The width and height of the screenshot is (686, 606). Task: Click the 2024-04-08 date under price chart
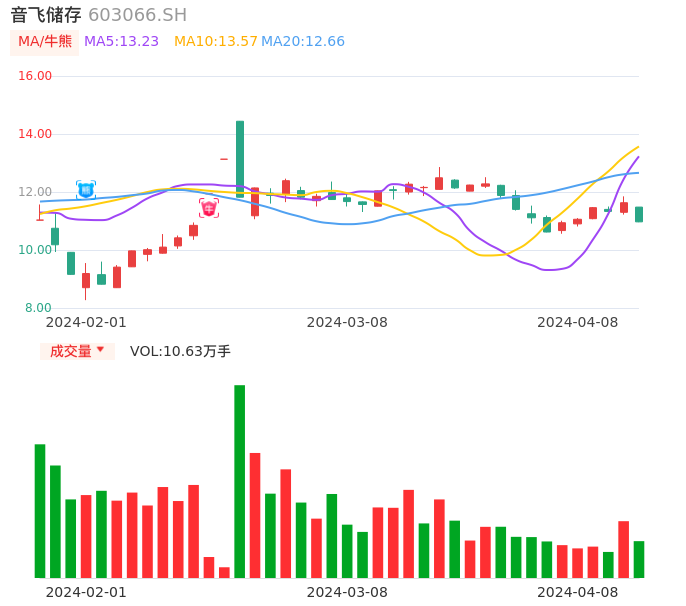(578, 322)
